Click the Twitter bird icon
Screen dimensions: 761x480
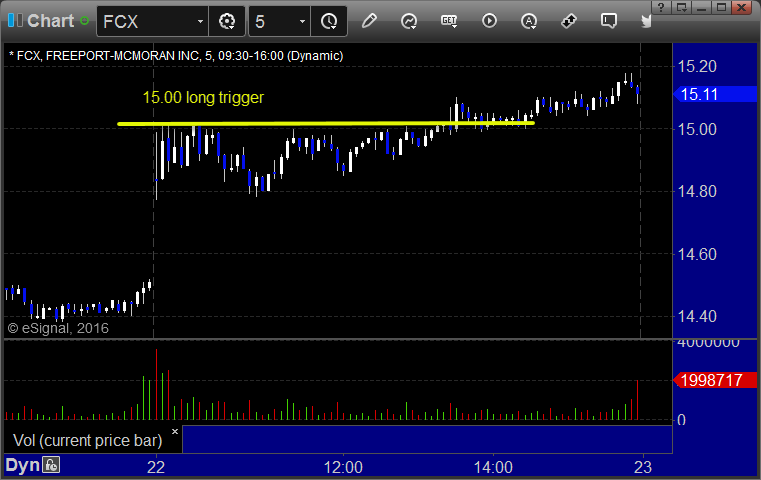(646, 21)
